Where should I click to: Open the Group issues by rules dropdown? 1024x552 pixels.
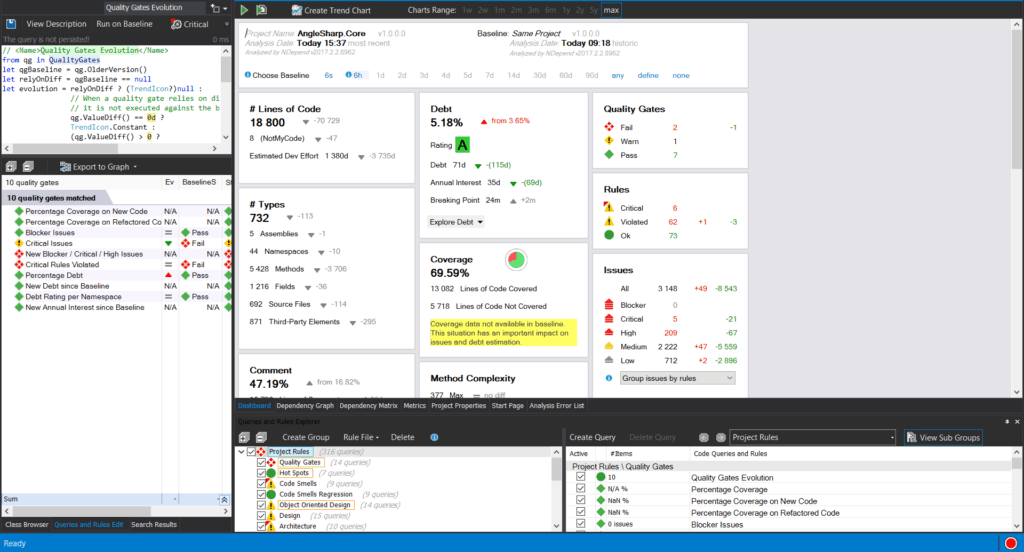(677, 378)
